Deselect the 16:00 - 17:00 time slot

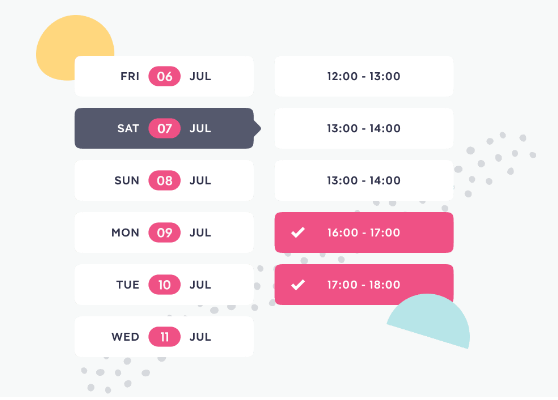tap(364, 232)
